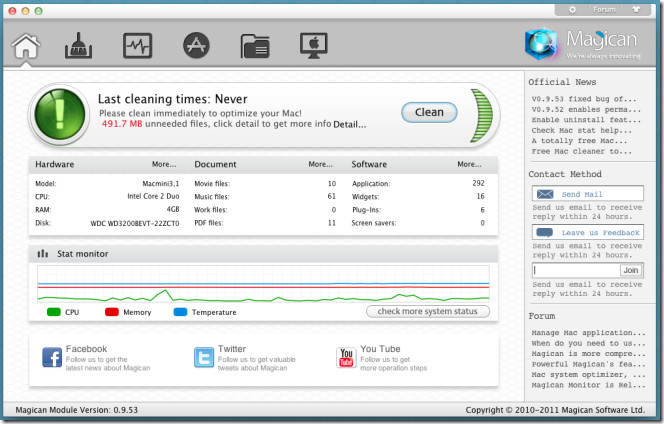Click the Twitter icon

click(204, 357)
